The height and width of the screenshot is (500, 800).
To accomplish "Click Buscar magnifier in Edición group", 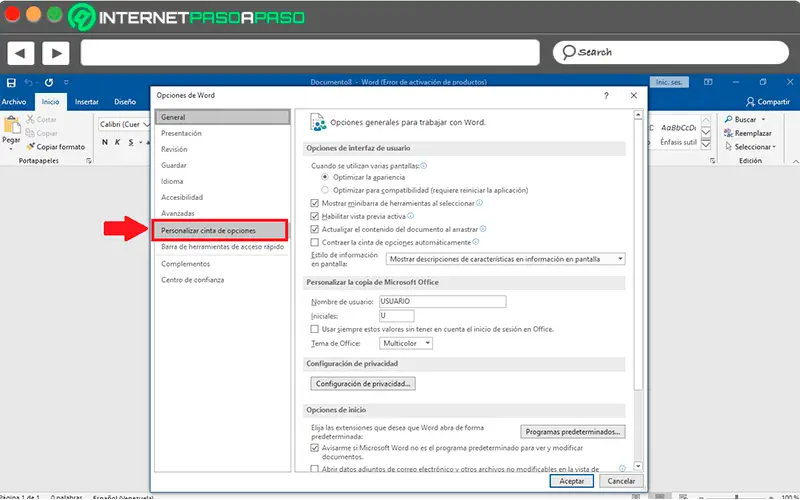I will 729,119.
